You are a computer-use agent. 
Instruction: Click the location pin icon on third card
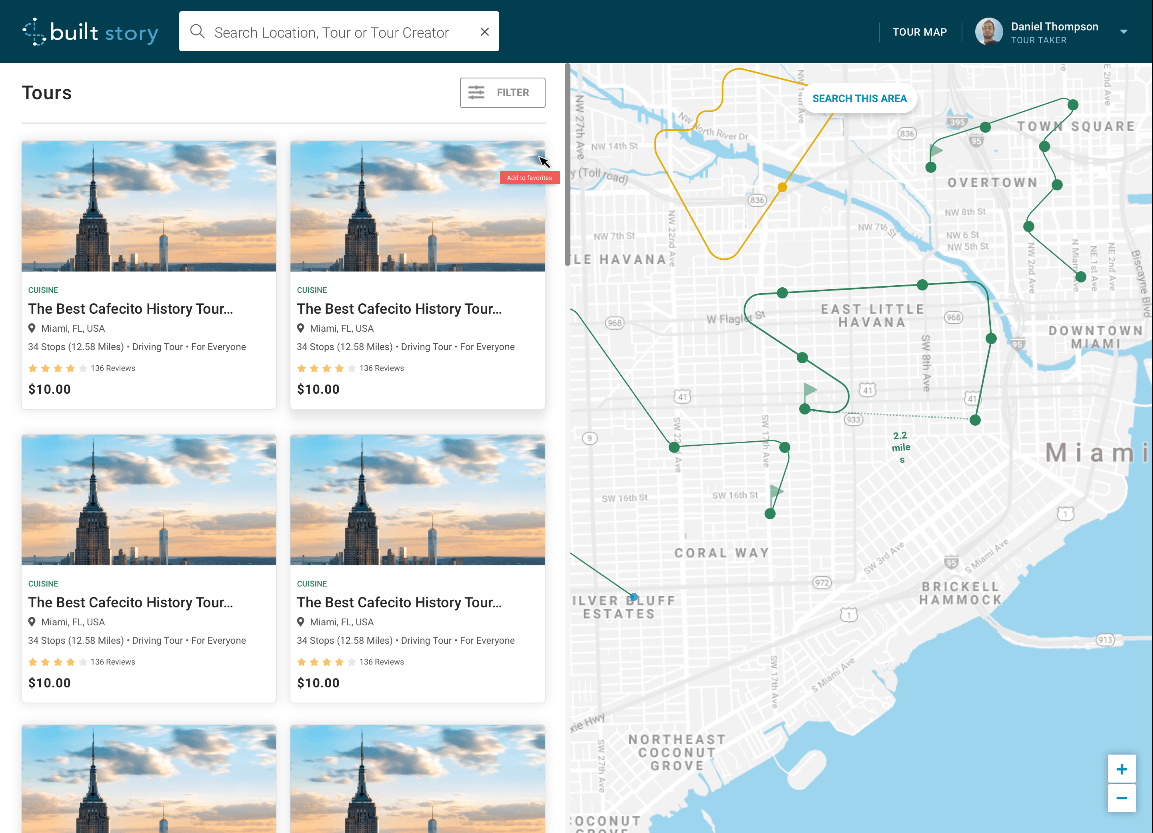click(x=32, y=621)
